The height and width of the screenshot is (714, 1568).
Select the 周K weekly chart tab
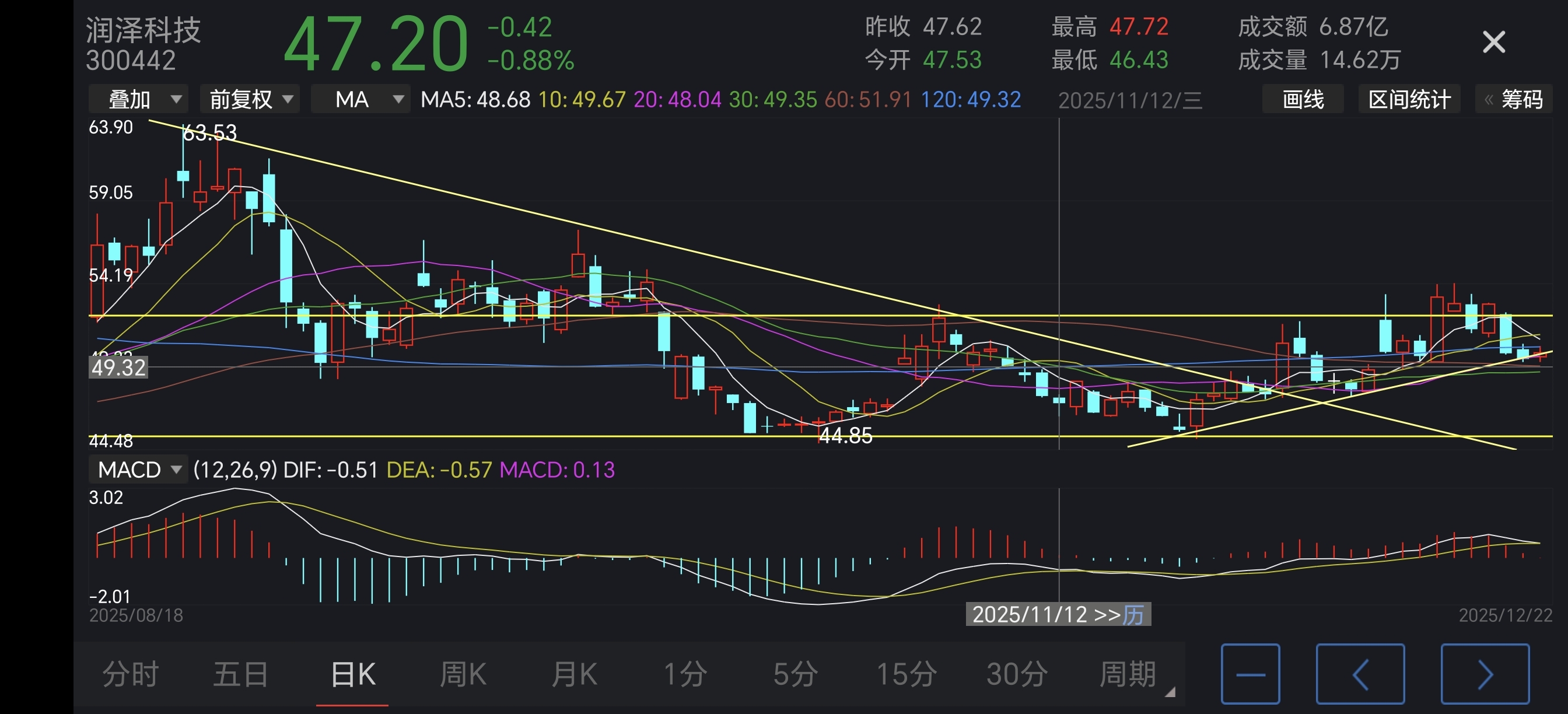point(463,674)
